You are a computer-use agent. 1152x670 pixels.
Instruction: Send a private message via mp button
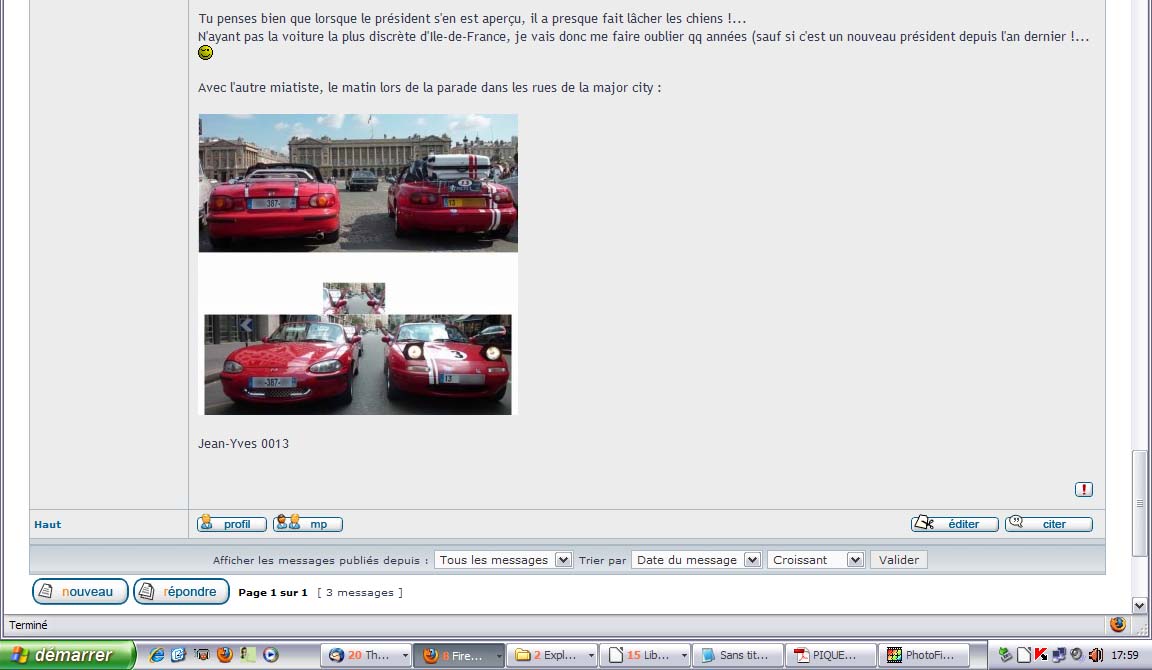[308, 524]
